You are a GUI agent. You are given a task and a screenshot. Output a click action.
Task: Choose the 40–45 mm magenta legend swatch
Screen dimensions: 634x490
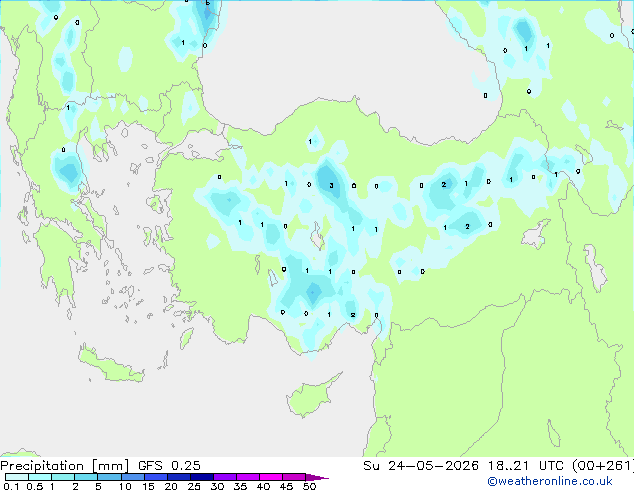point(271,477)
